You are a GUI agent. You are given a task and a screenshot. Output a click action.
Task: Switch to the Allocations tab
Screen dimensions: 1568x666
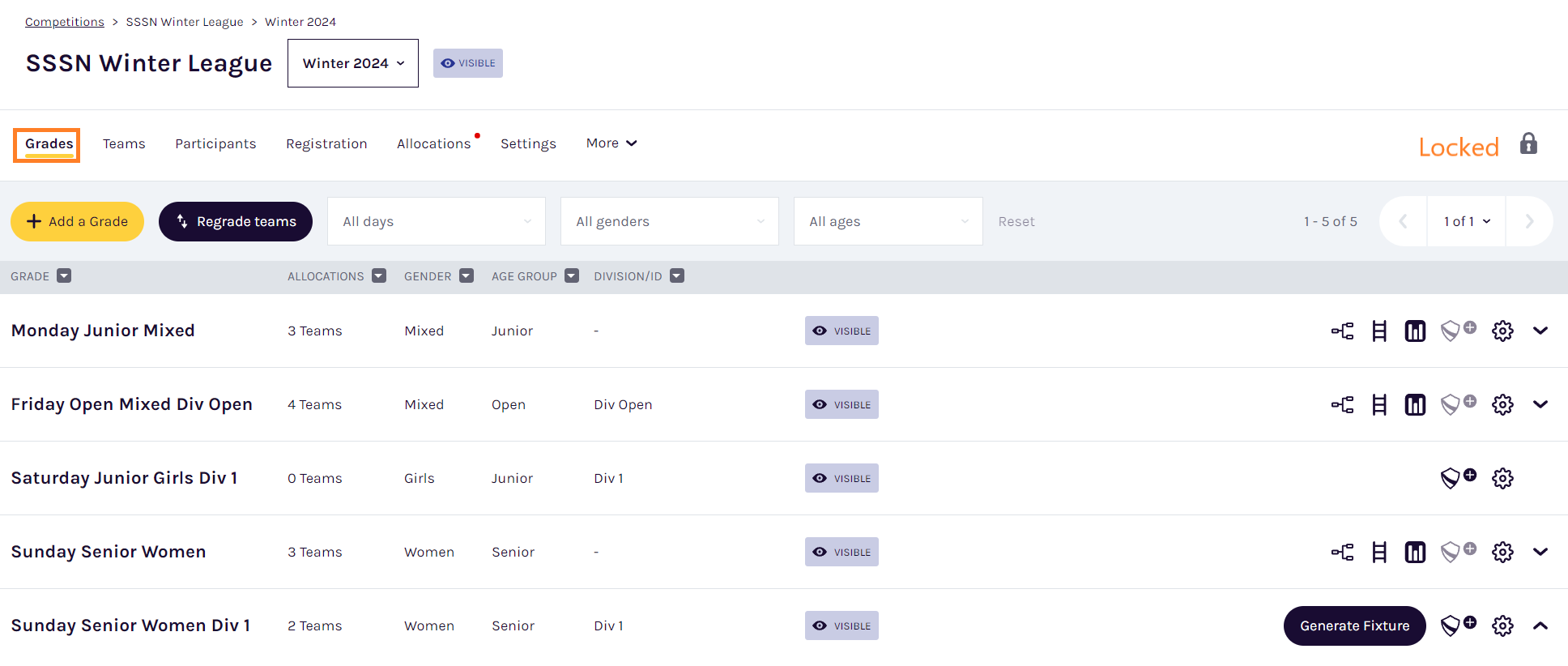pyautogui.click(x=434, y=143)
